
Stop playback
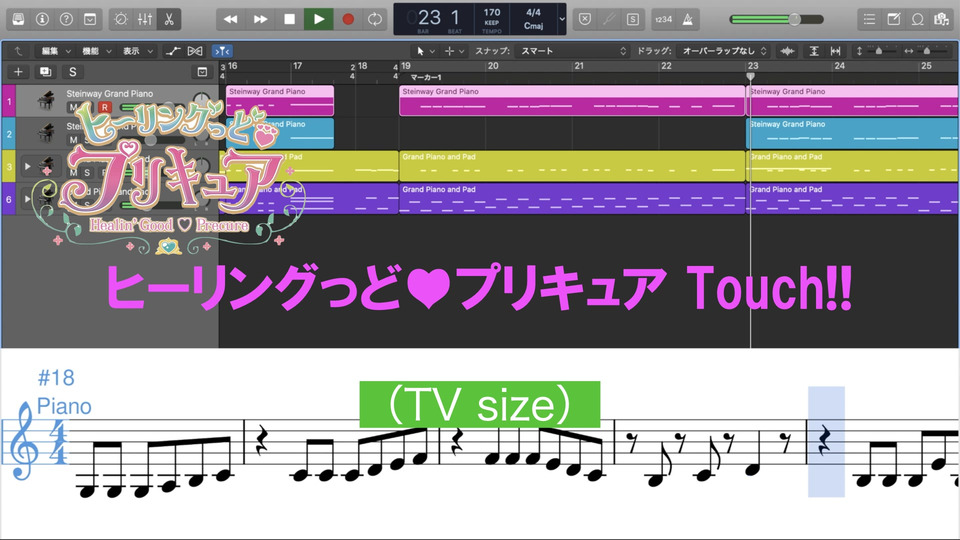290,20
